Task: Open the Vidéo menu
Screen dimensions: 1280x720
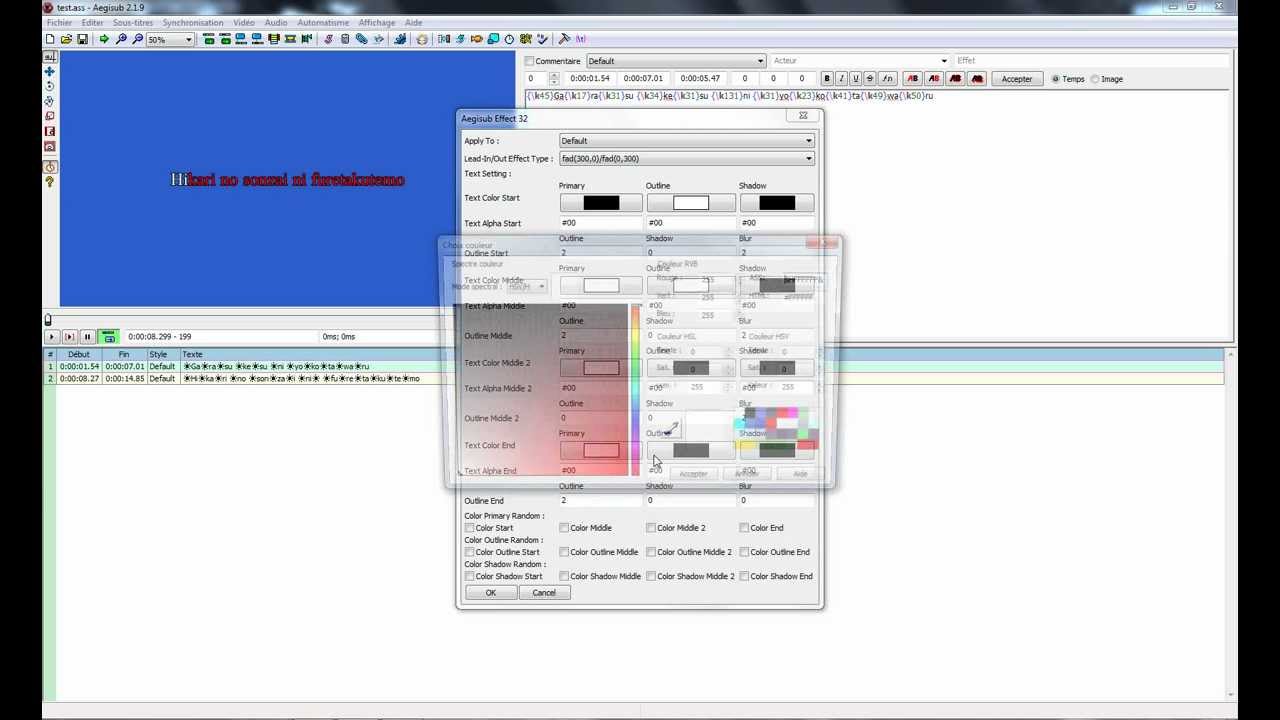Action: pyautogui.click(x=244, y=22)
